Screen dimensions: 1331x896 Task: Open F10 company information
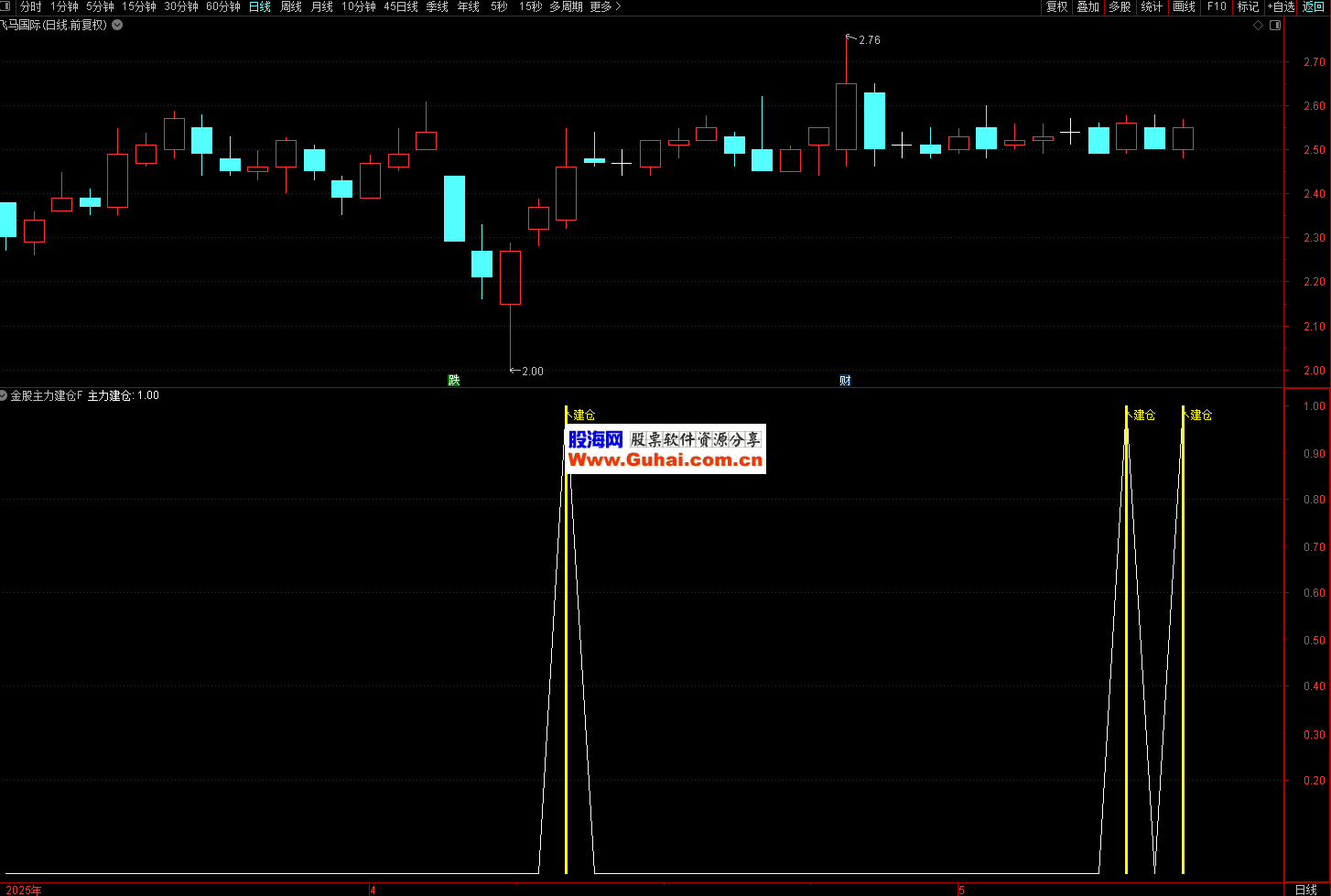tap(1217, 6)
